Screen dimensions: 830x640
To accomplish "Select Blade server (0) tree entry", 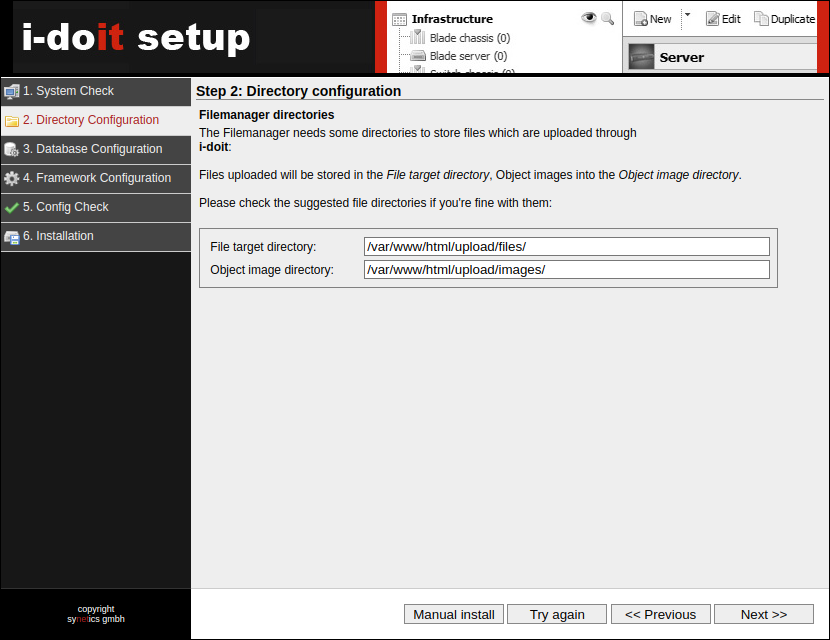I will pyautogui.click(x=468, y=56).
